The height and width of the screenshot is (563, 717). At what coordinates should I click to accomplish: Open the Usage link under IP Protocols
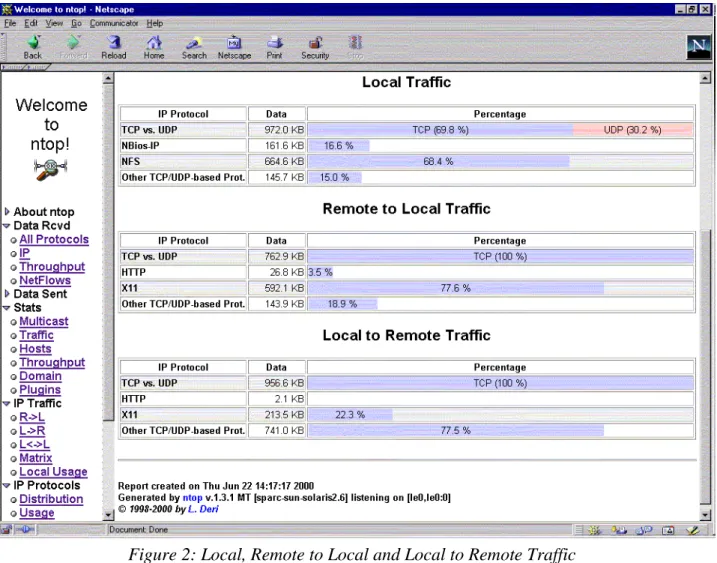pyautogui.click(x=37, y=513)
